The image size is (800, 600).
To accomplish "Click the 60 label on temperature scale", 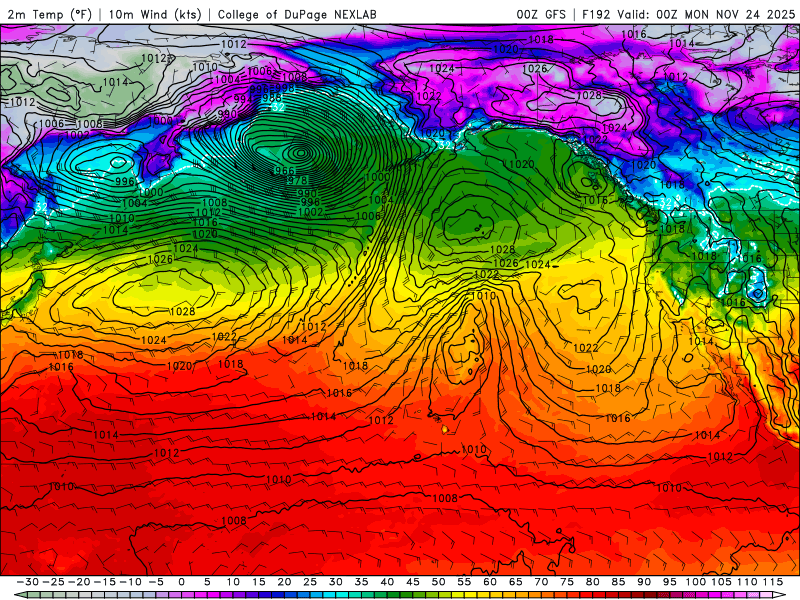I will 490,582.
